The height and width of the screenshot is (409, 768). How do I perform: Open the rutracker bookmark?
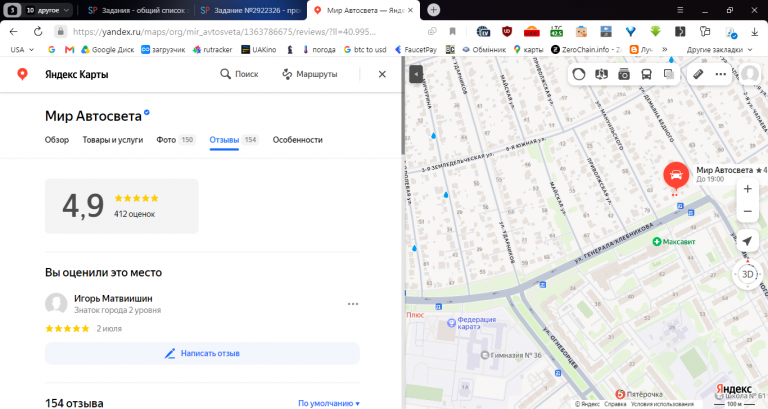pos(213,49)
